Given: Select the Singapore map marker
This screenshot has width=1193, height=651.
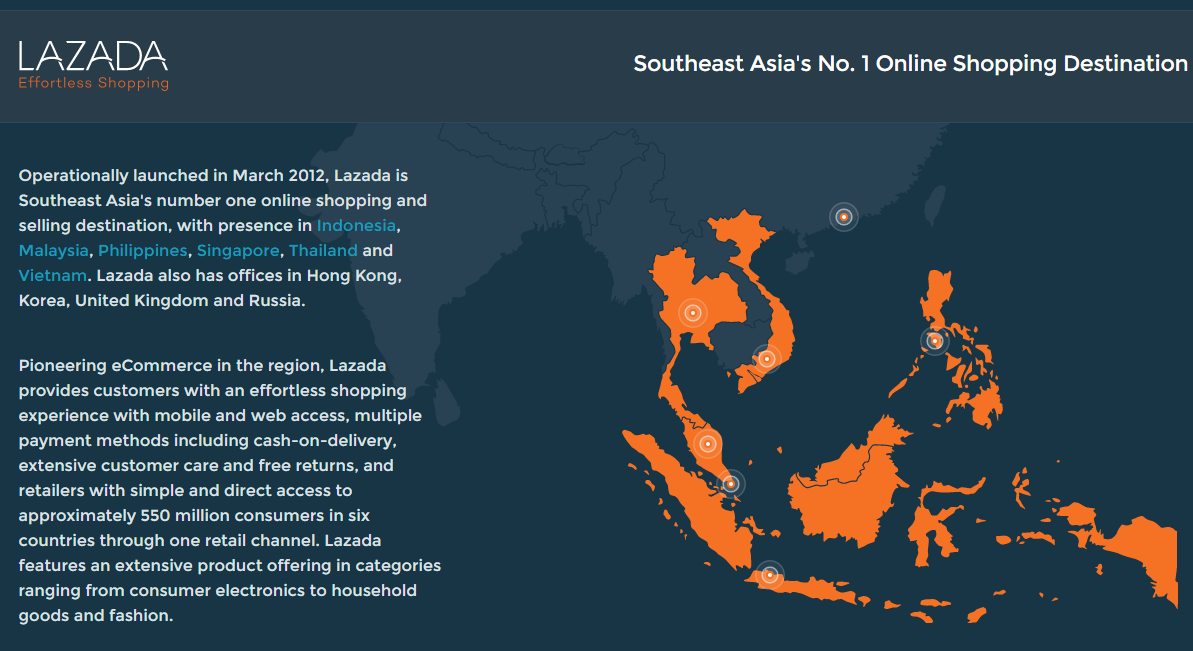Looking at the screenshot, I should (x=730, y=484).
